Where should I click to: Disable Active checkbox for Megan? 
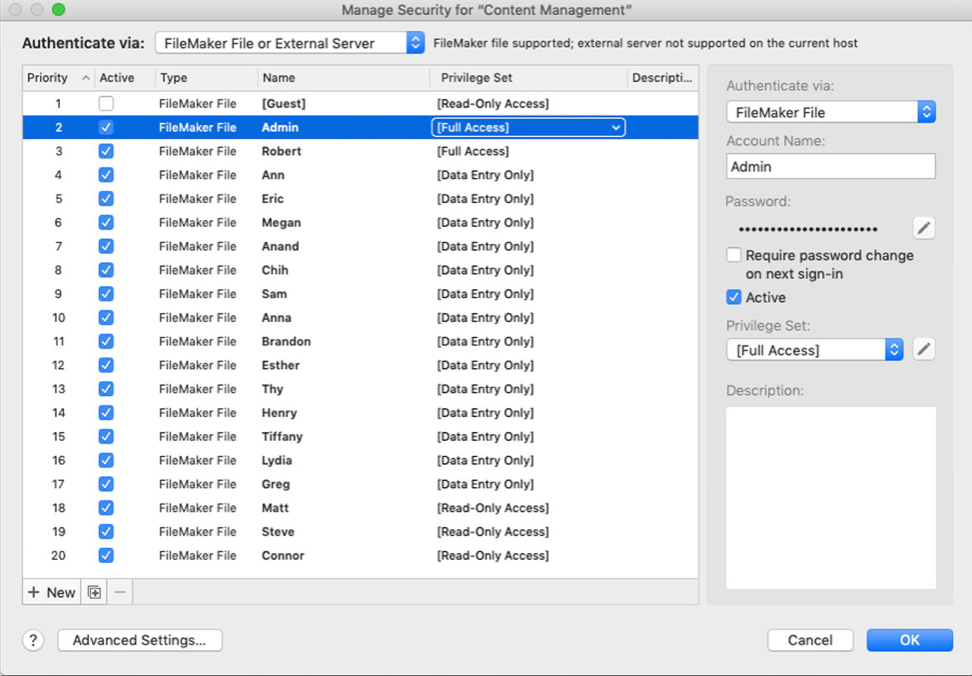(x=106, y=222)
